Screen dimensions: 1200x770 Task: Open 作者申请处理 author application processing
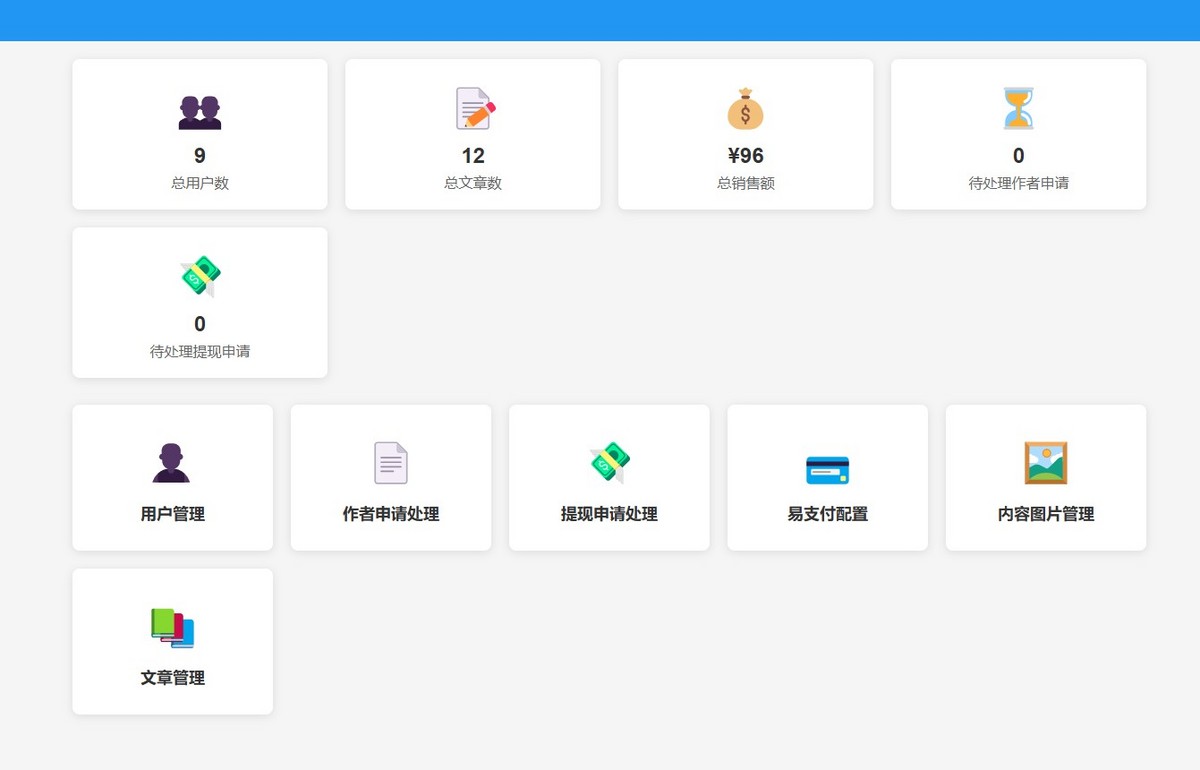pos(390,477)
